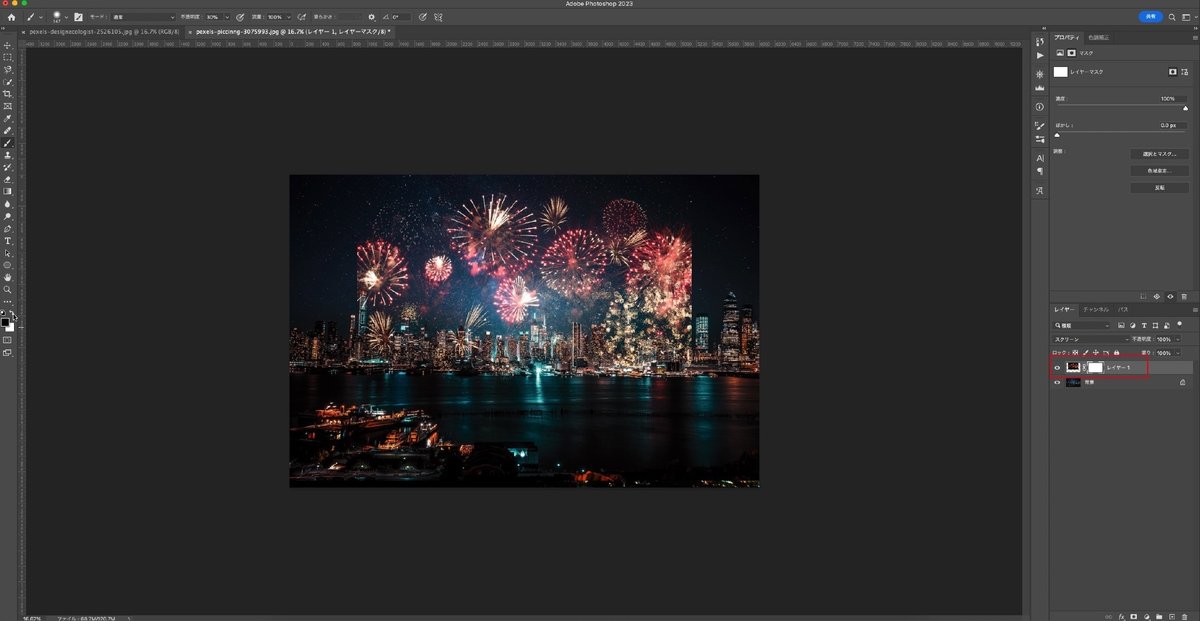Delete mask via Properties trash icon

click(x=1183, y=296)
